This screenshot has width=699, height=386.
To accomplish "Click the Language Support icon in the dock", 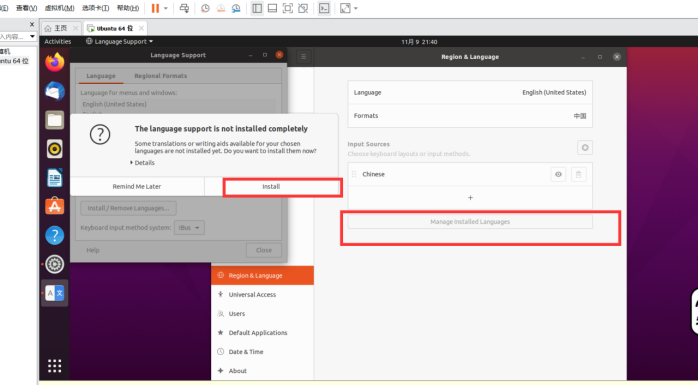I will pyautogui.click(x=54, y=293).
